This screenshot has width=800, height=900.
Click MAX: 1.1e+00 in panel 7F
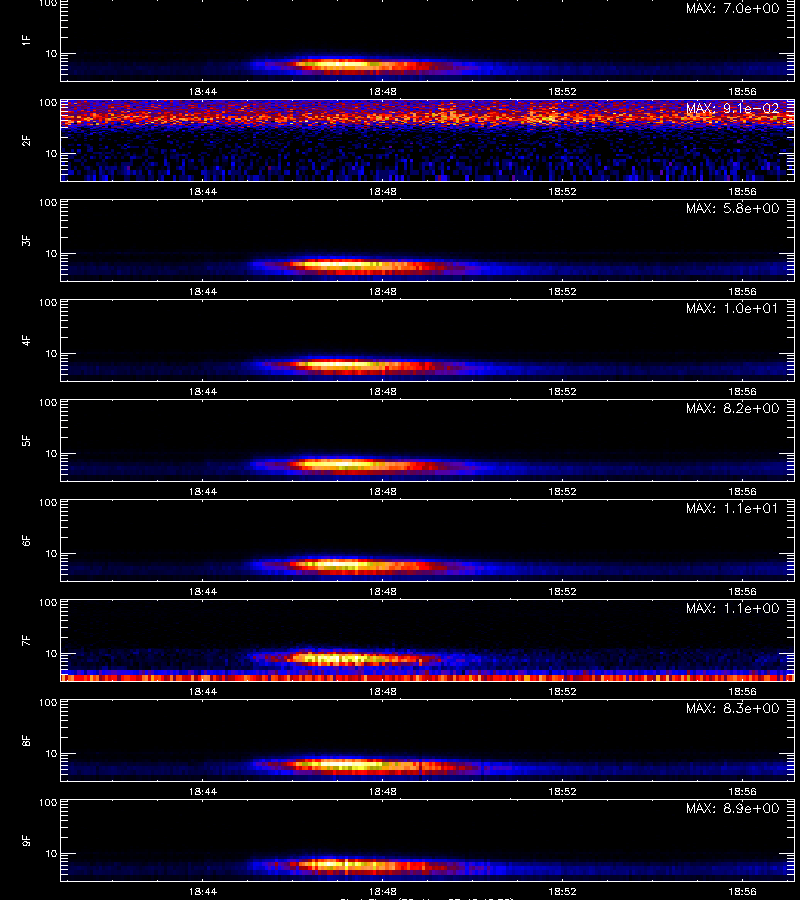pos(732,608)
